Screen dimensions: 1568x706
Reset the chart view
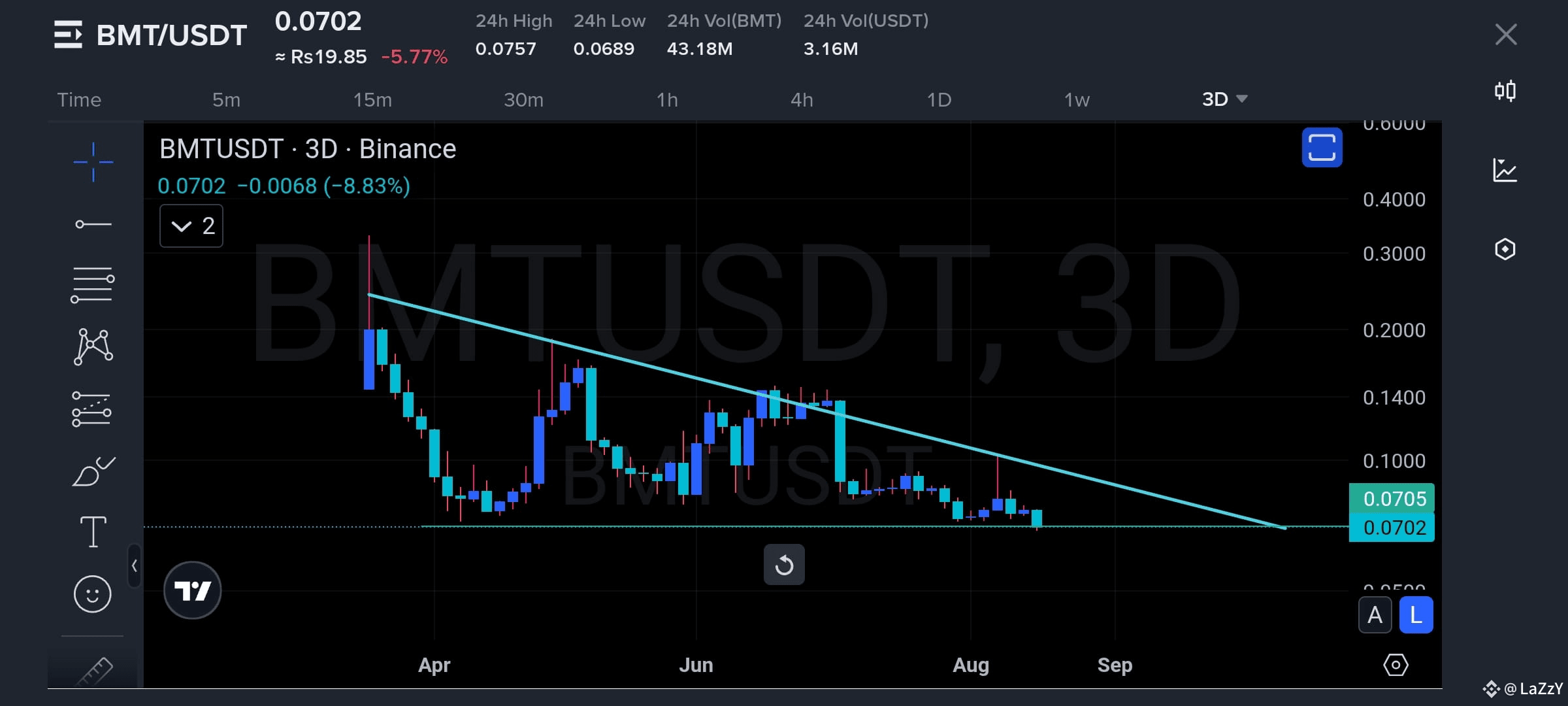point(784,565)
